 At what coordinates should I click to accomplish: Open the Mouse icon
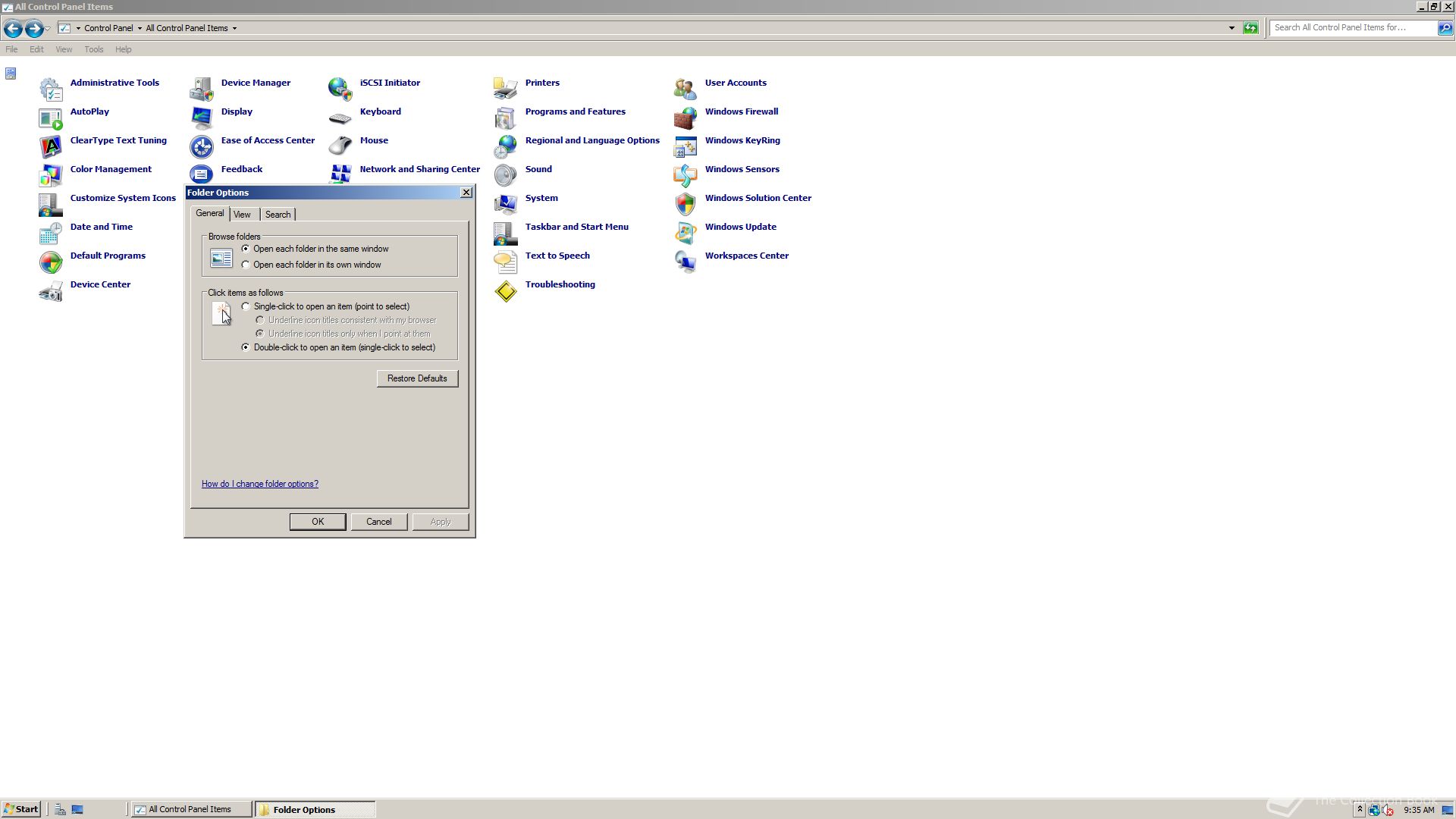pyautogui.click(x=340, y=147)
